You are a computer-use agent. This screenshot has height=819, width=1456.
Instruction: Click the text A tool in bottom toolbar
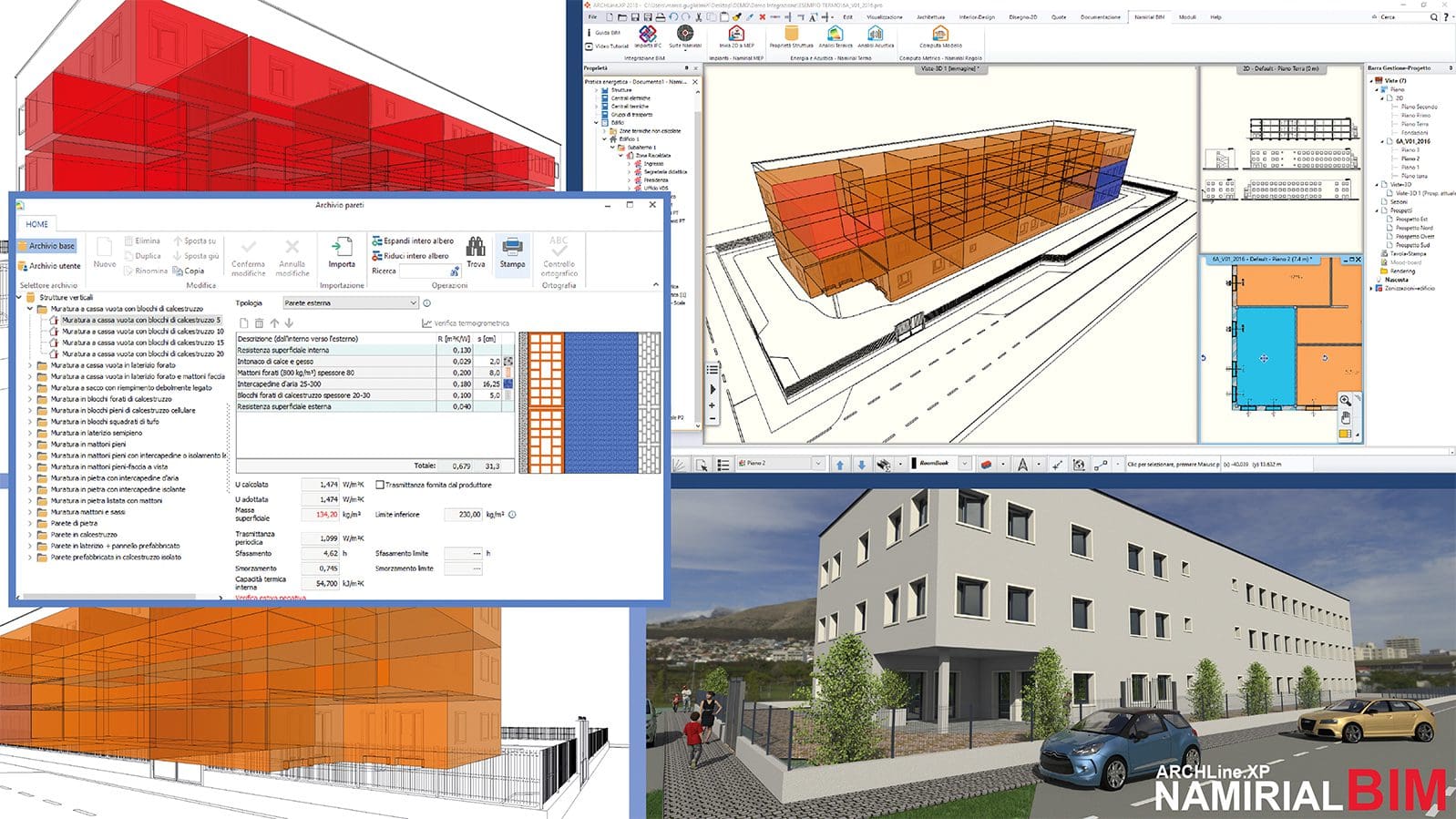pyautogui.click(x=1022, y=465)
